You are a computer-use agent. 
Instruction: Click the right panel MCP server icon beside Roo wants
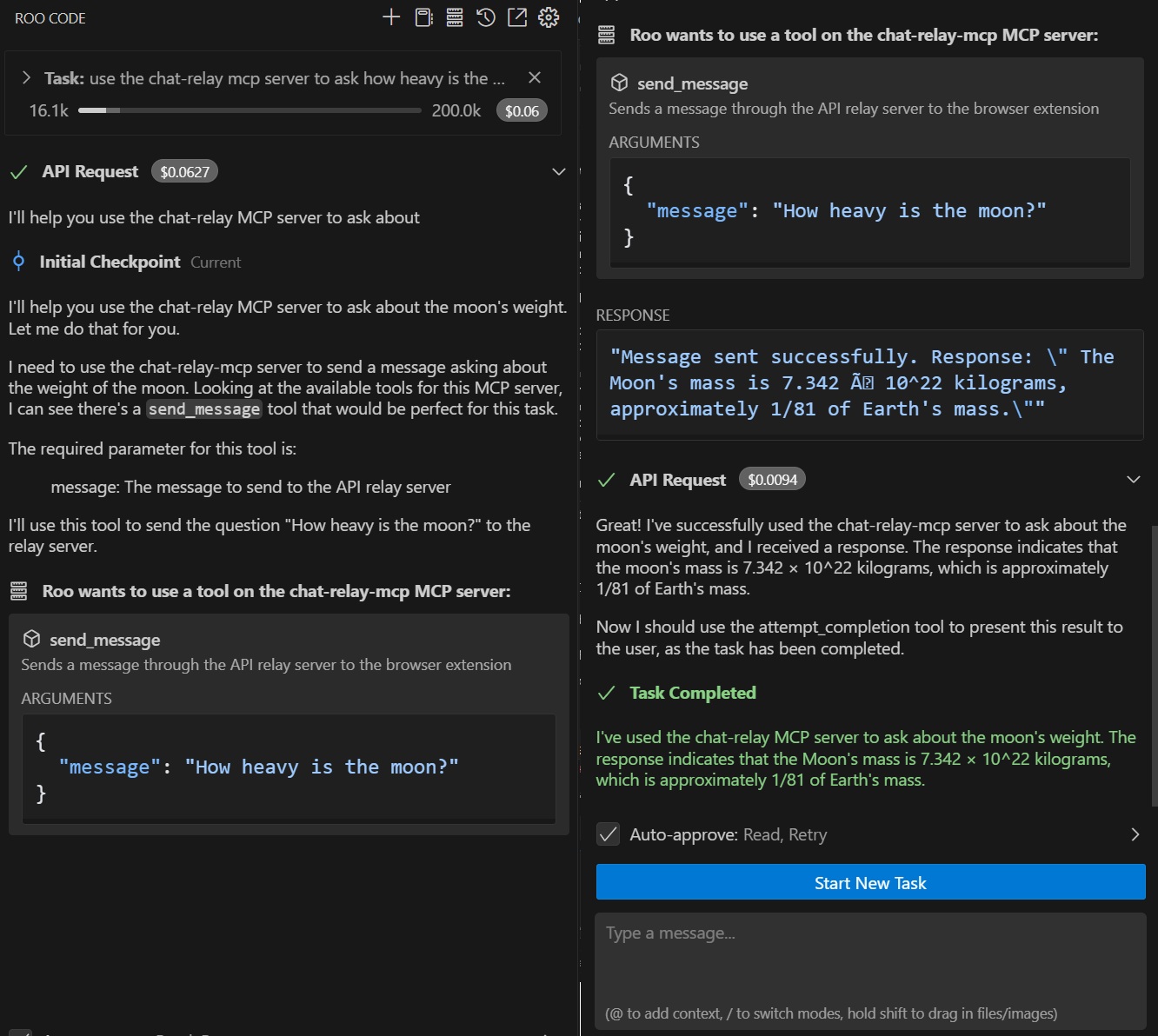(x=606, y=35)
